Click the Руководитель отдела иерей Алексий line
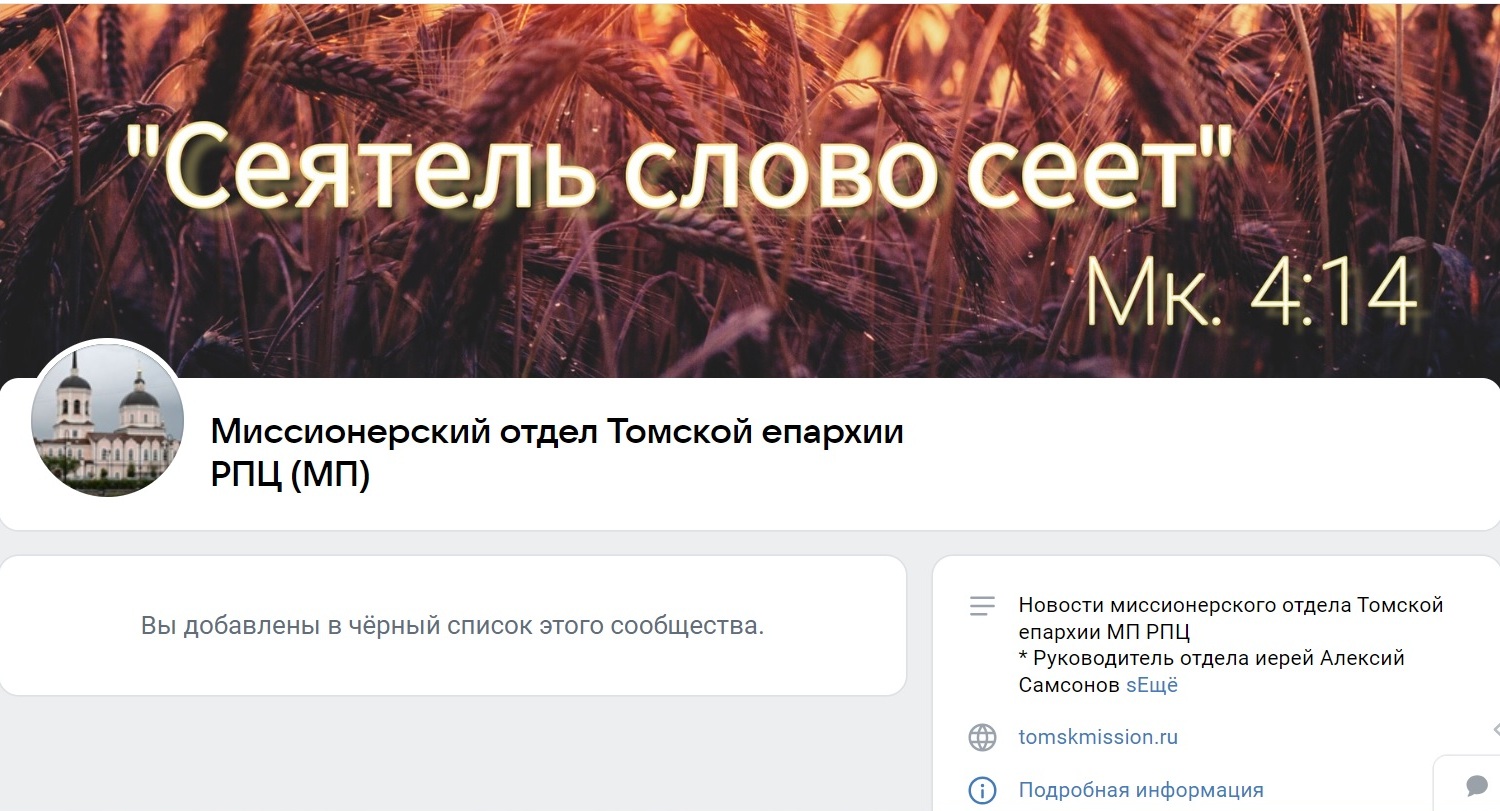The height and width of the screenshot is (811, 1500). [1211, 658]
